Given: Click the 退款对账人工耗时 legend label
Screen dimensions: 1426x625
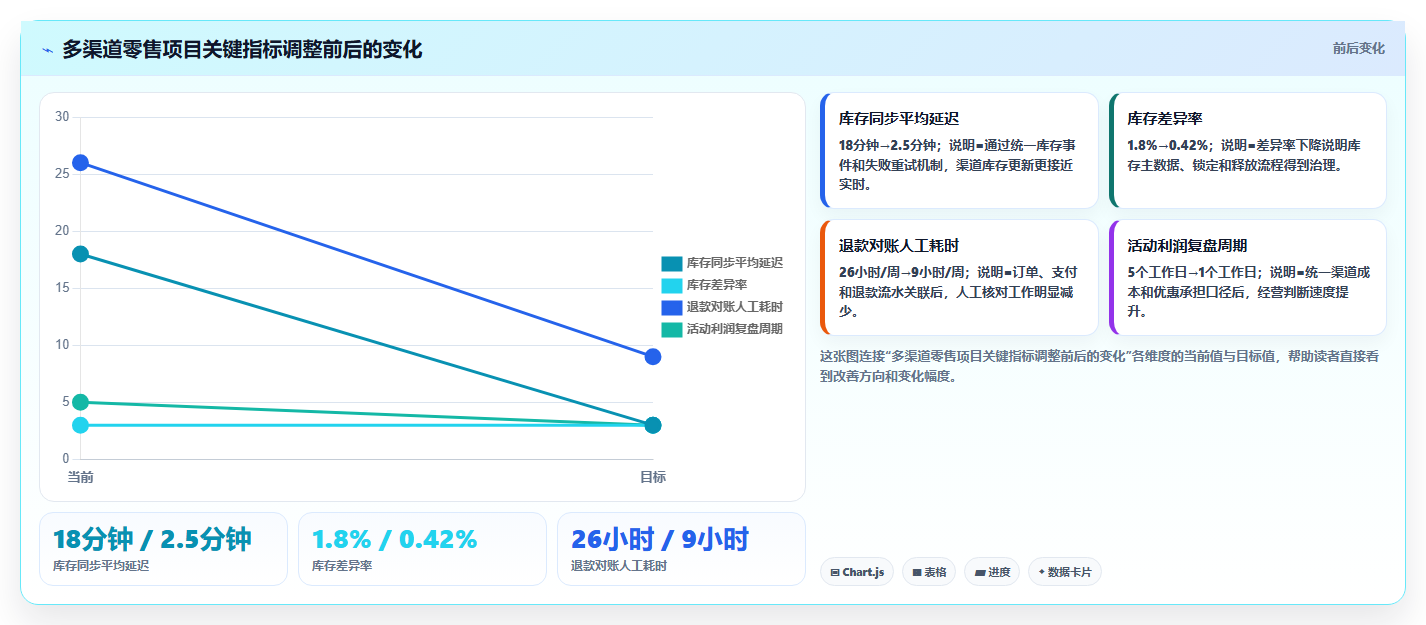Looking at the screenshot, I should coord(735,307).
